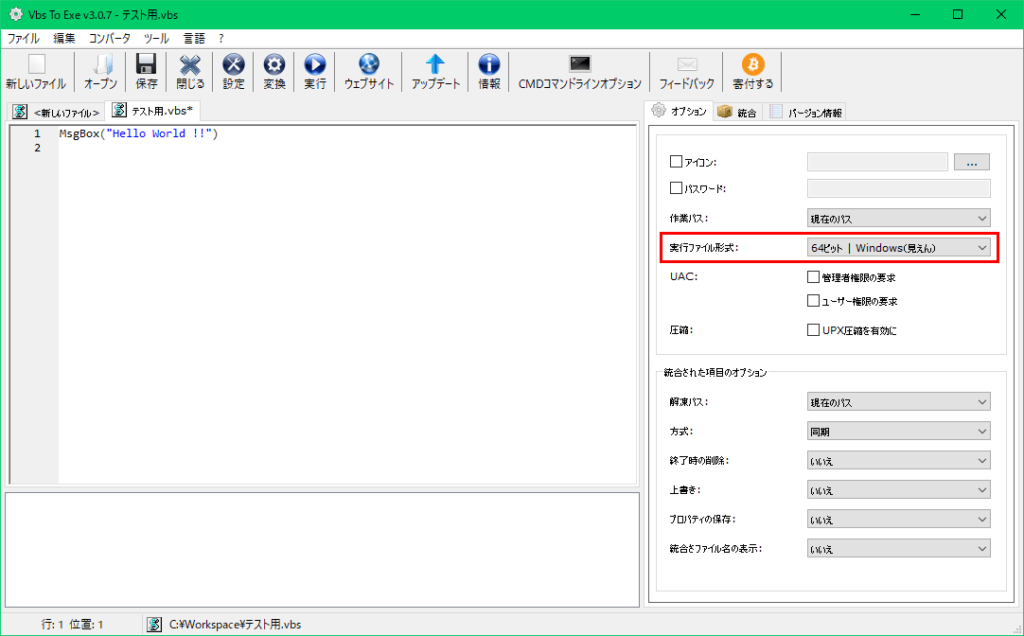Open the プロパティの保存 dropdown

(x=899, y=519)
